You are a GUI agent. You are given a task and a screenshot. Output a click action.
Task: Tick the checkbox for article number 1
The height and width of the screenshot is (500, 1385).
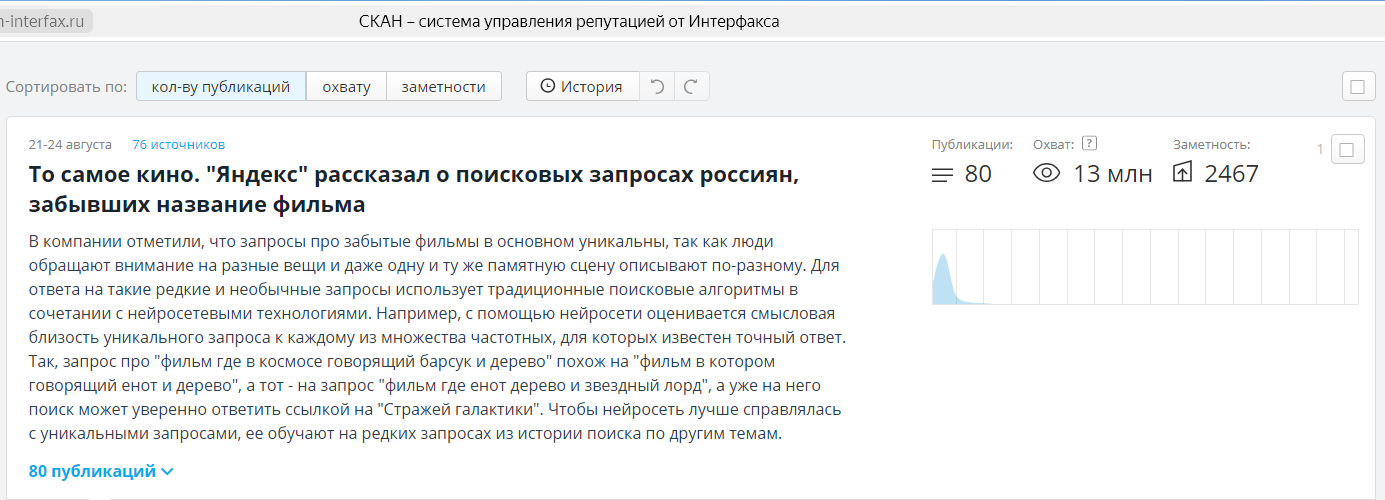pyautogui.click(x=1346, y=150)
